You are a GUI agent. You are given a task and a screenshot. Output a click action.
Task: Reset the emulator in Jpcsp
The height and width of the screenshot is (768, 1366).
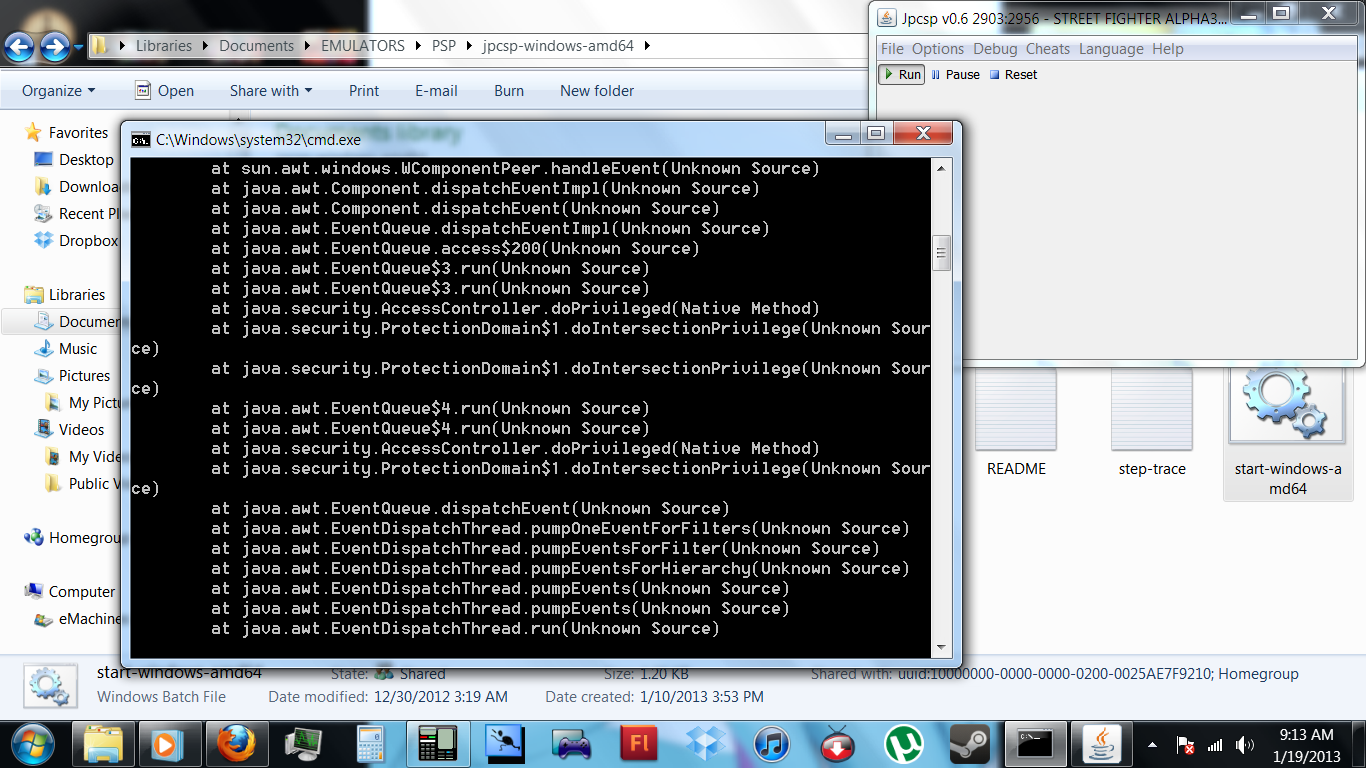pyautogui.click(x=1014, y=75)
